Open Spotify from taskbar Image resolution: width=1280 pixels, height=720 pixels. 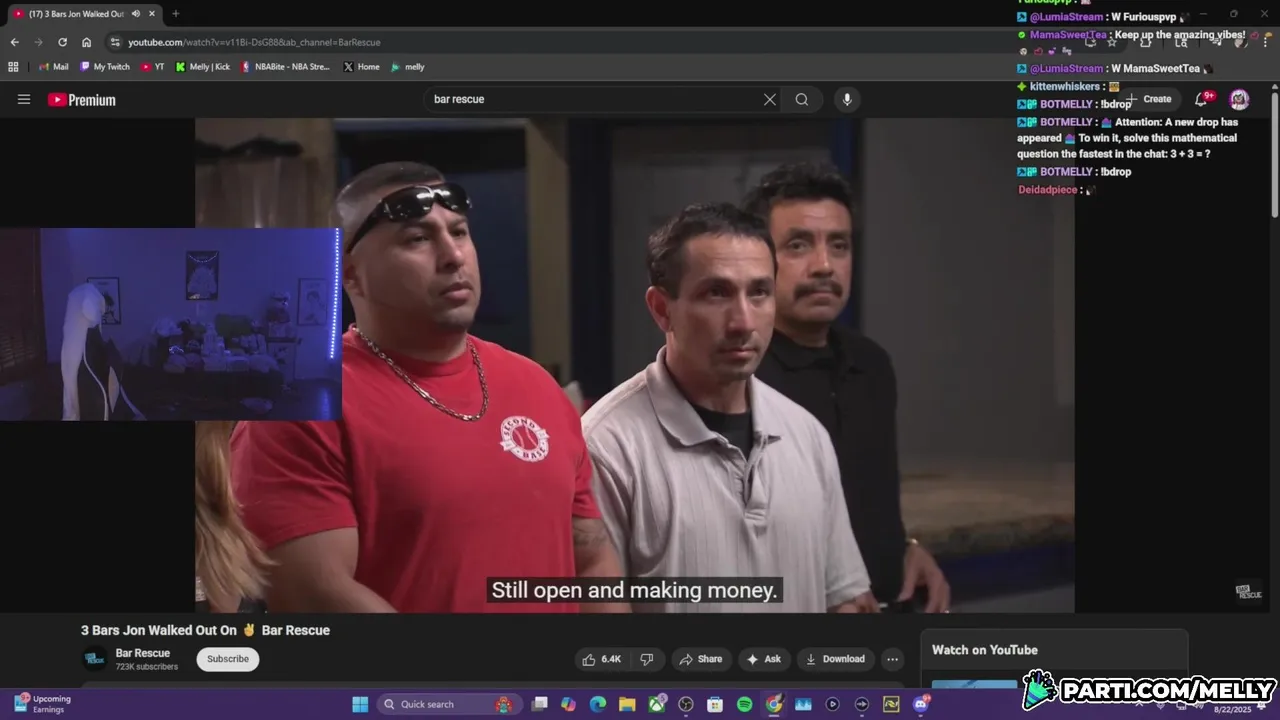click(x=744, y=704)
